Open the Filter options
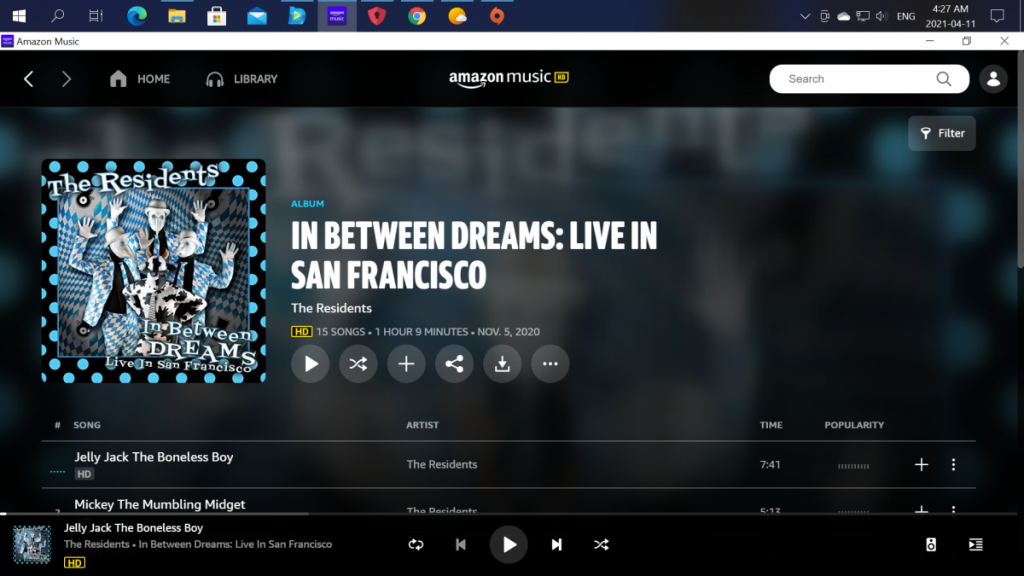The width and height of the screenshot is (1024, 576). point(942,133)
